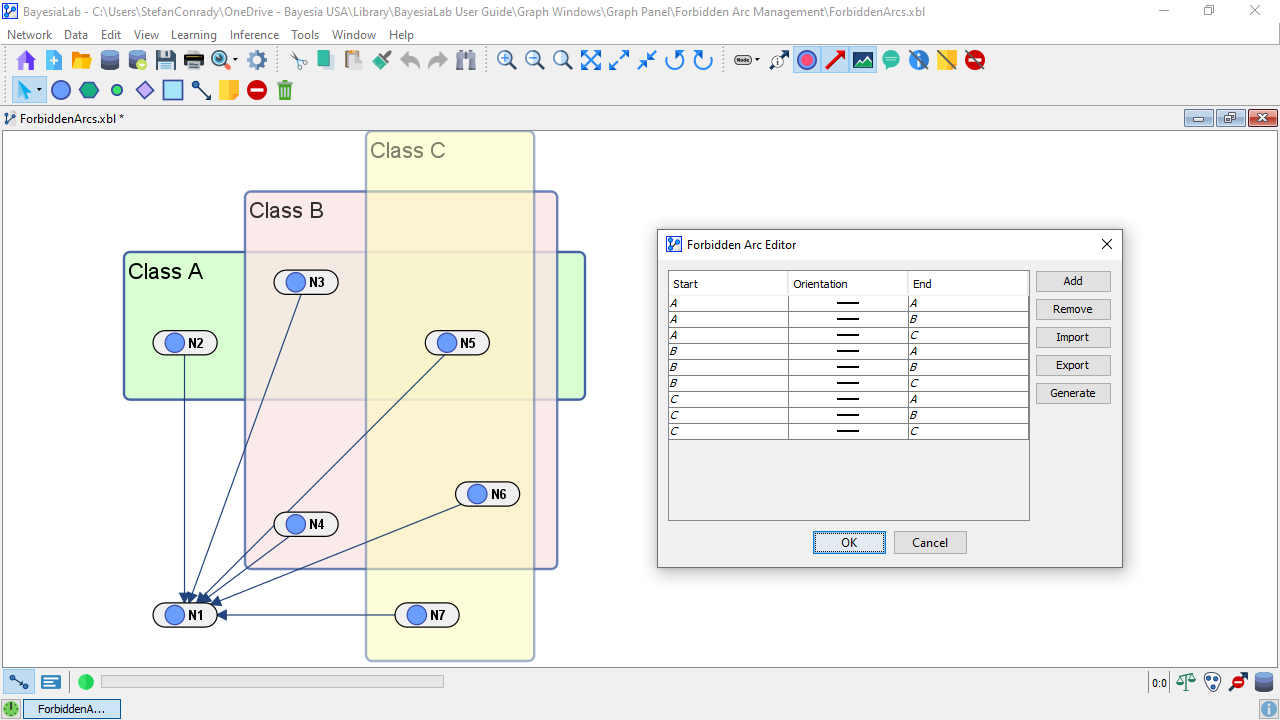Expand the magnifier preview dropdown arrow

click(x=233, y=60)
